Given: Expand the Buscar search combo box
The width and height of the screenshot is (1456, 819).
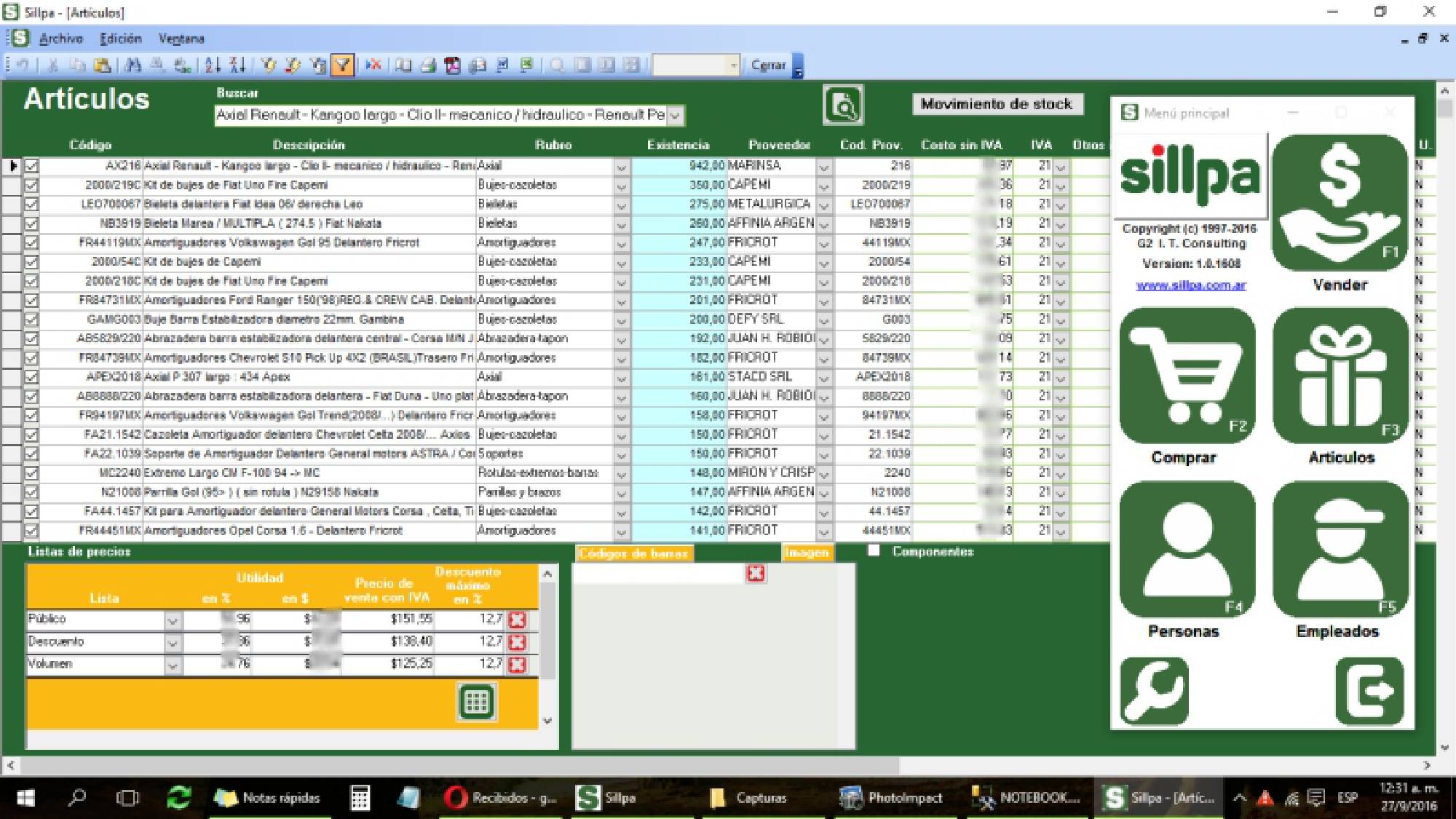Looking at the screenshot, I should (675, 116).
